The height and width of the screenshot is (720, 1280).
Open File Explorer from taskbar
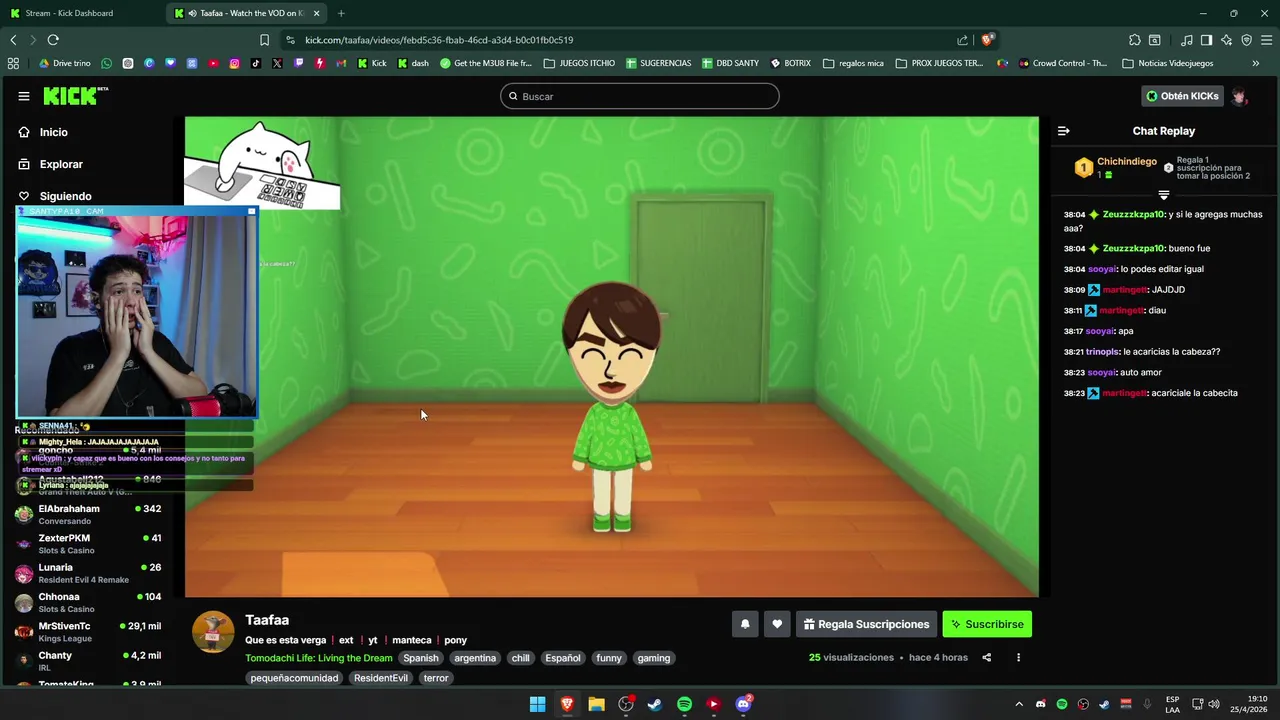pos(596,704)
